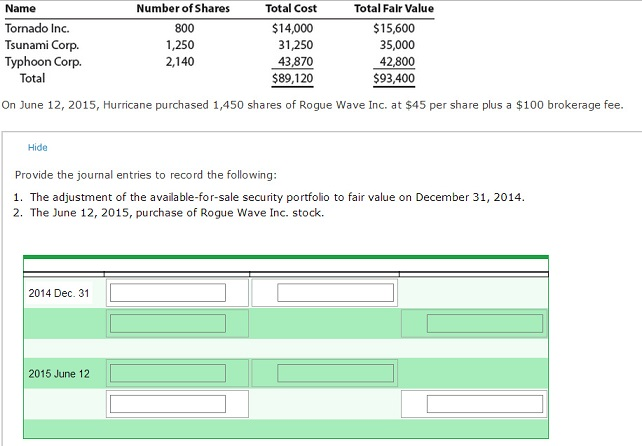Click the $89,120 total cost
Viewport: 642px width, 446px height.
(292, 78)
